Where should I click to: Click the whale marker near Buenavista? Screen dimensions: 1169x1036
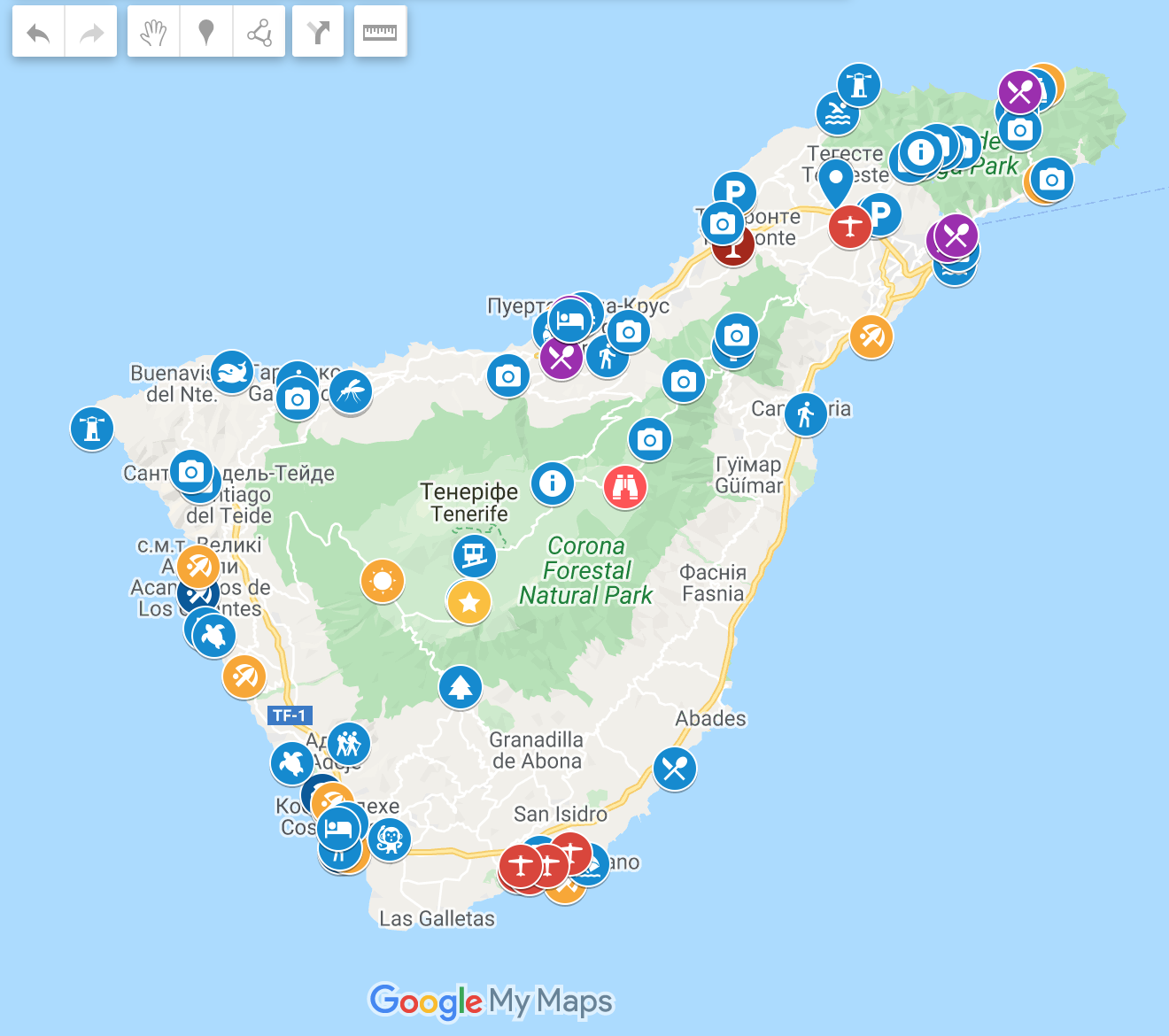232,371
